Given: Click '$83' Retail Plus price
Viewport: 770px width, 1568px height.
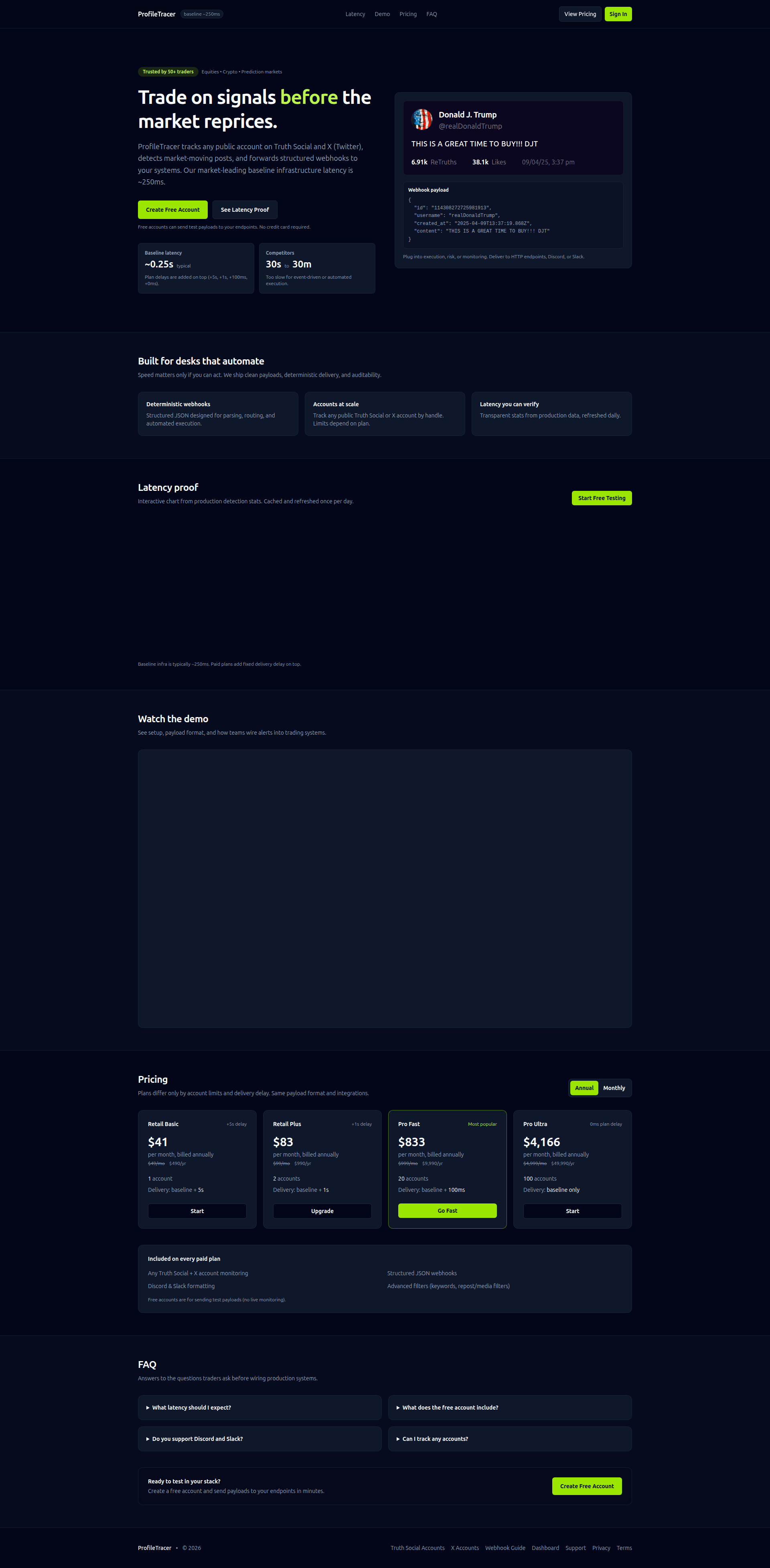Looking at the screenshot, I should pyautogui.click(x=283, y=1142).
